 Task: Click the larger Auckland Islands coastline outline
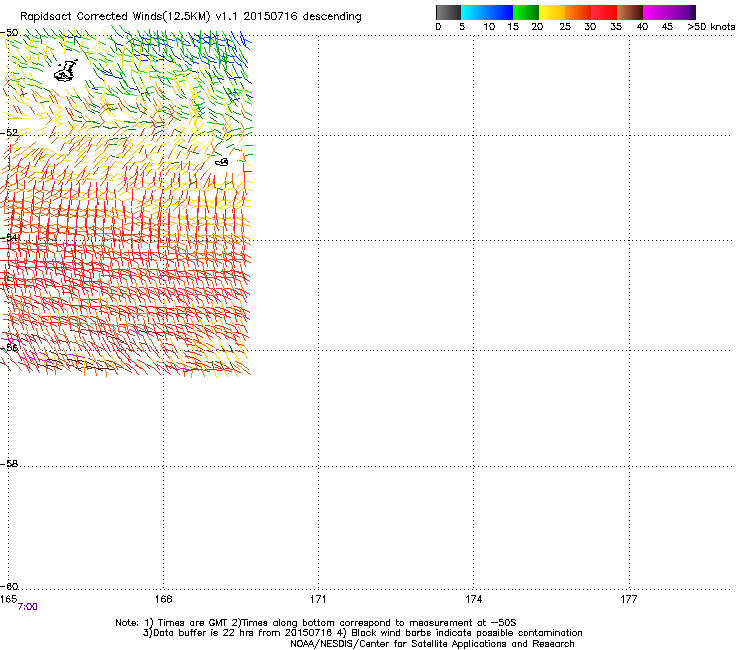point(65,71)
